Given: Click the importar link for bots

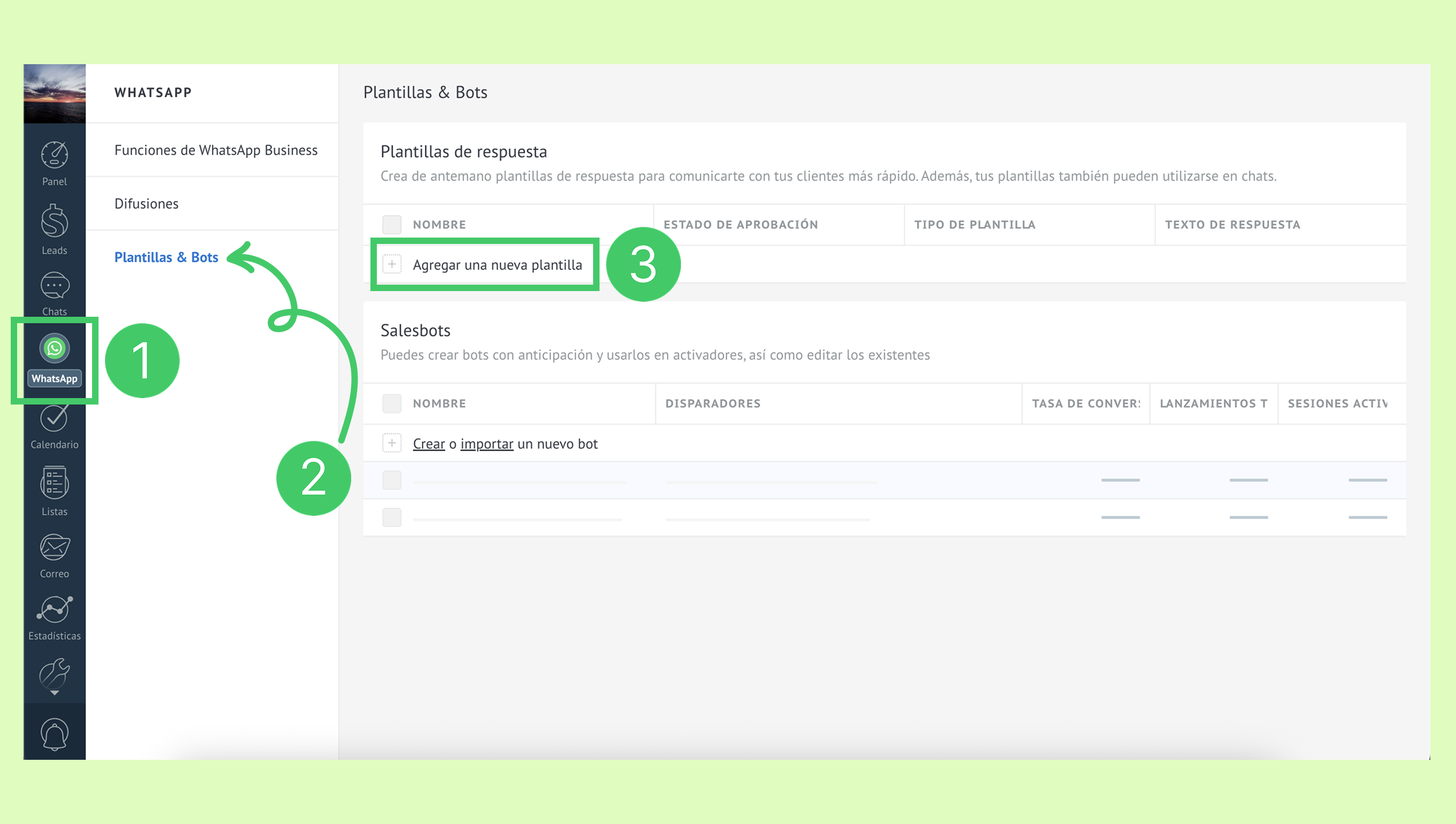Looking at the screenshot, I should pyautogui.click(x=486, y=444).
